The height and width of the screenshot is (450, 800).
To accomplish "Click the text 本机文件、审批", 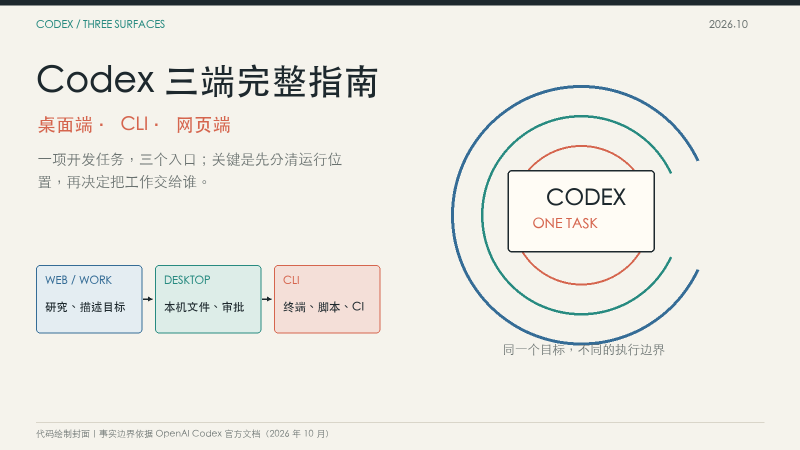I will point(204,307).
